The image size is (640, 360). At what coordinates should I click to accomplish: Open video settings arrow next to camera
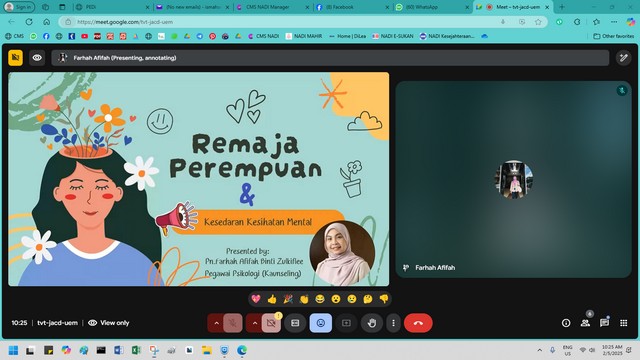pyautogui.click(x=255, y=323)
